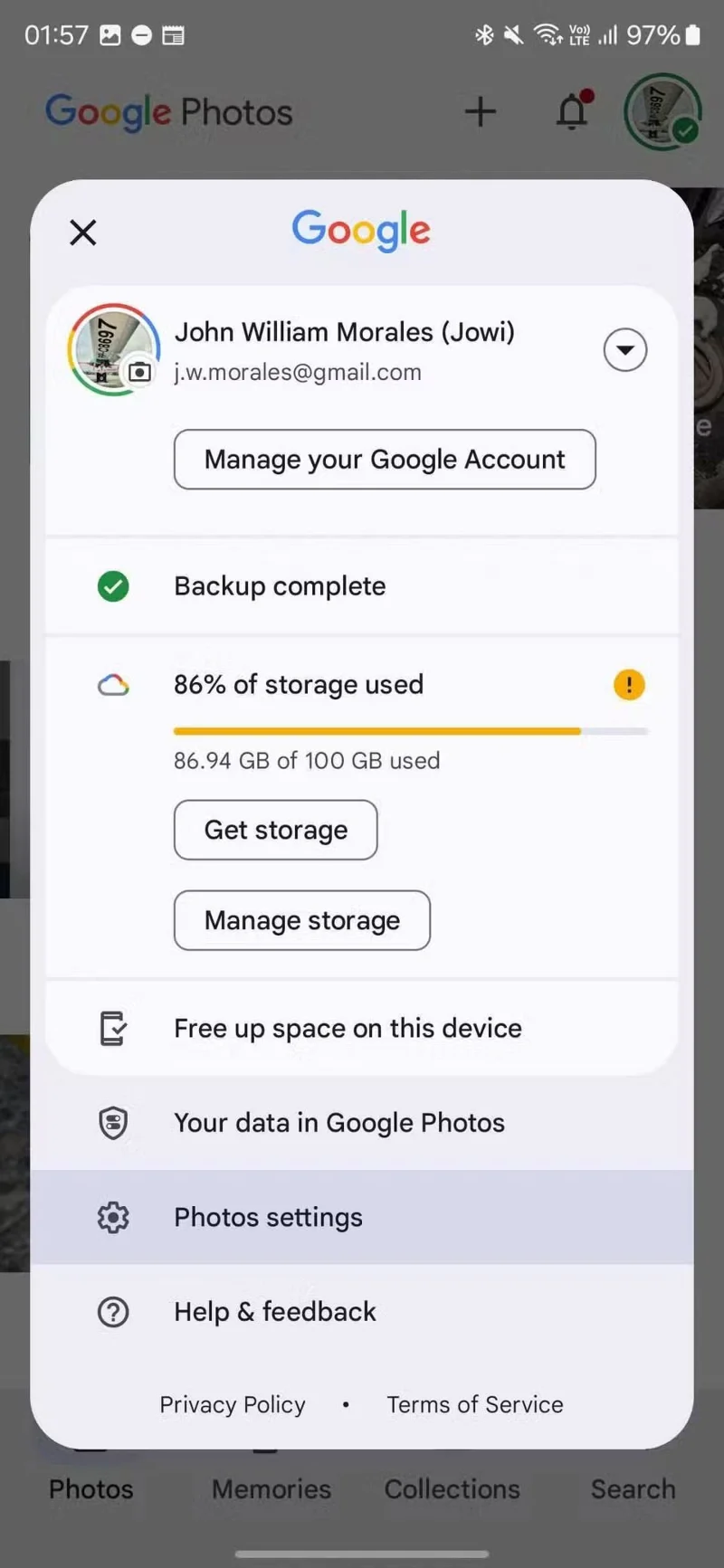The width and height of the screenshot is (724, 1568).
Task: Switch to the Collections tab
Action: [452, 1488]
